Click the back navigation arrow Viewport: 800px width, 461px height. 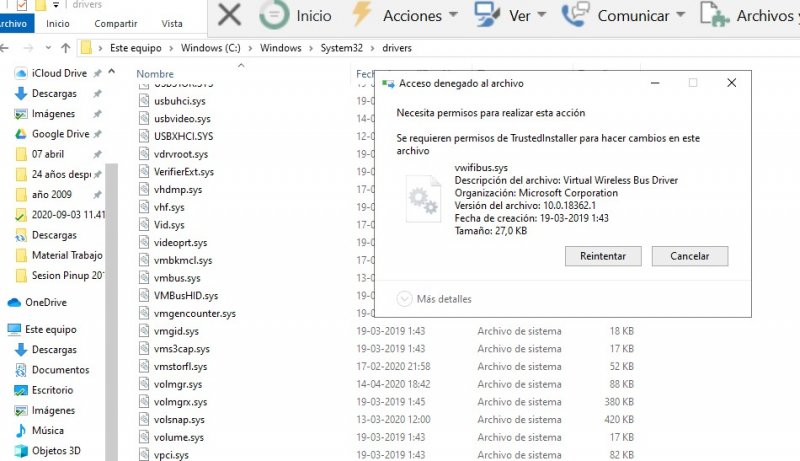click(4, 48)
